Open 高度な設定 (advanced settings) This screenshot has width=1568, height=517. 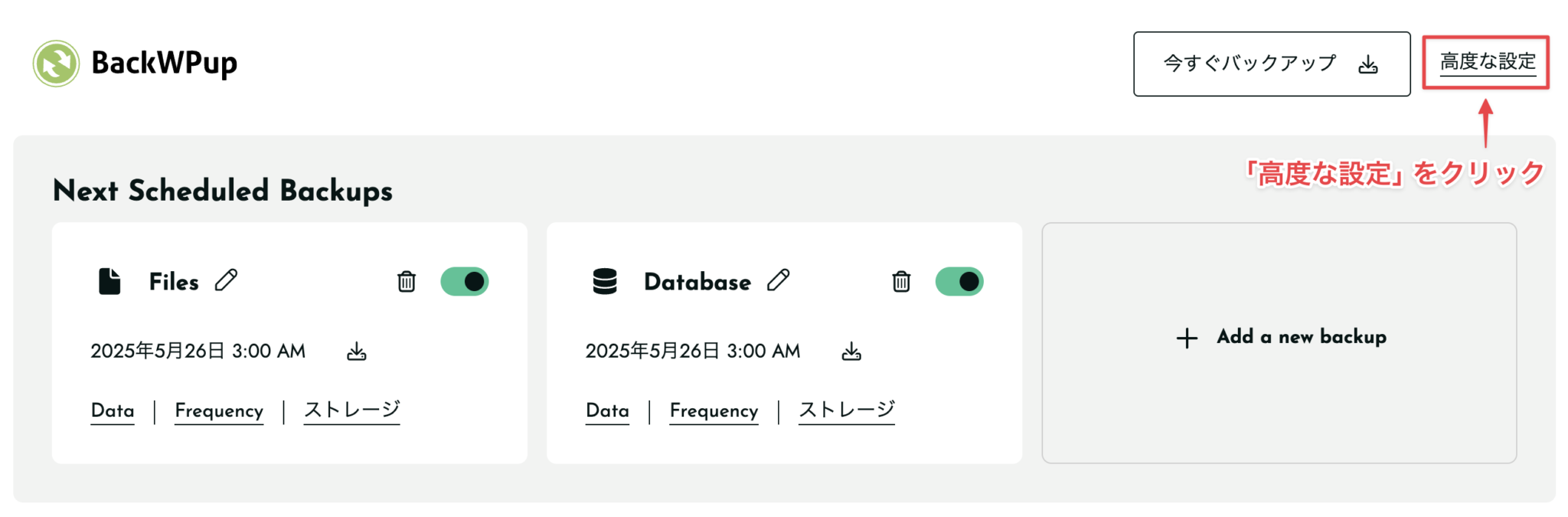pos(1486,62)
